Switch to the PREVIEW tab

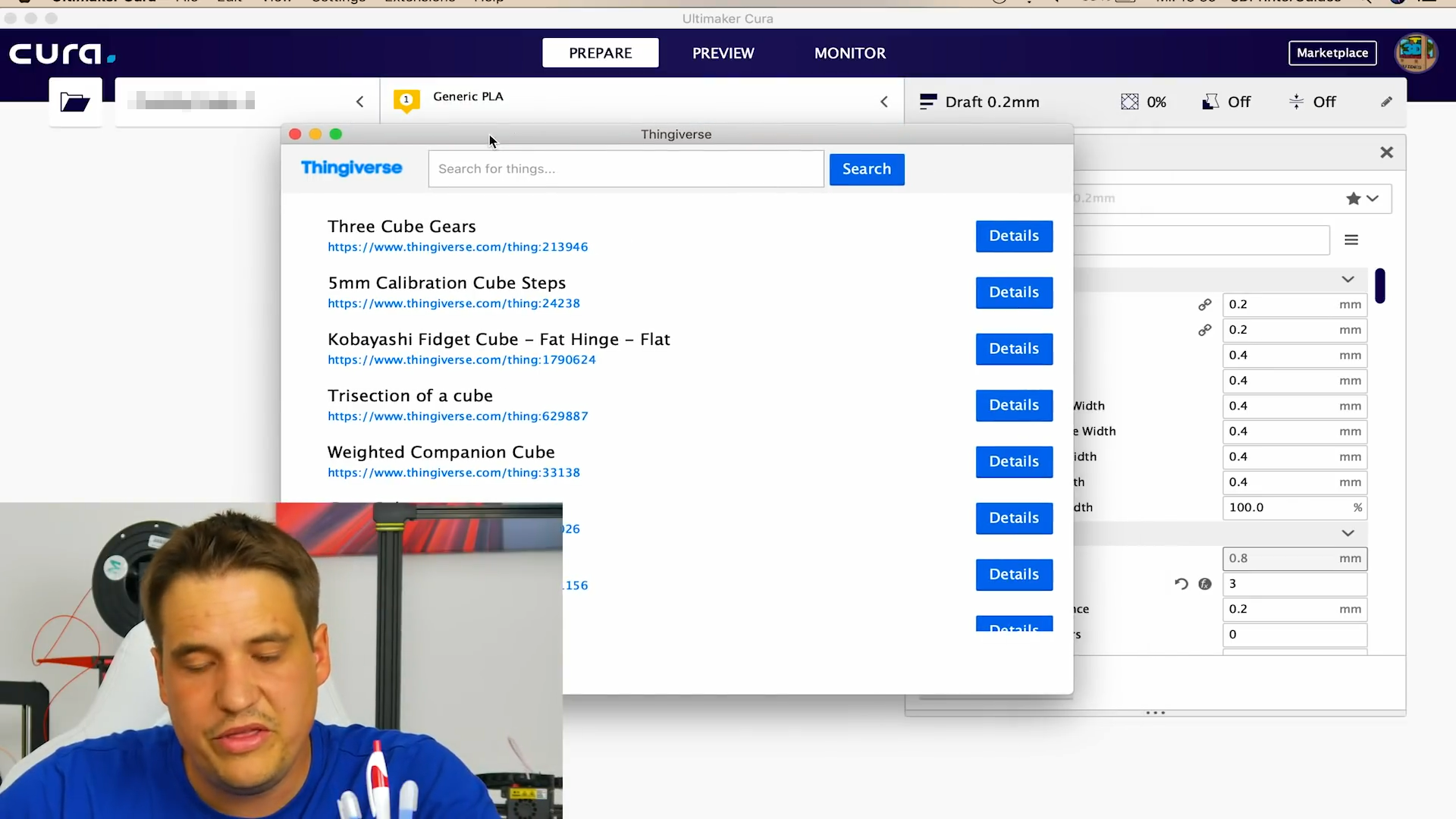[x=723, y=53]
